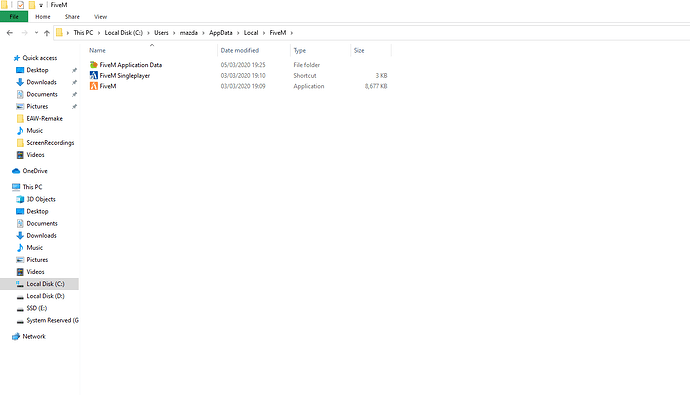Click This PC in the address bar path
The width and height of the screenshot is (690, 395).
83,33
